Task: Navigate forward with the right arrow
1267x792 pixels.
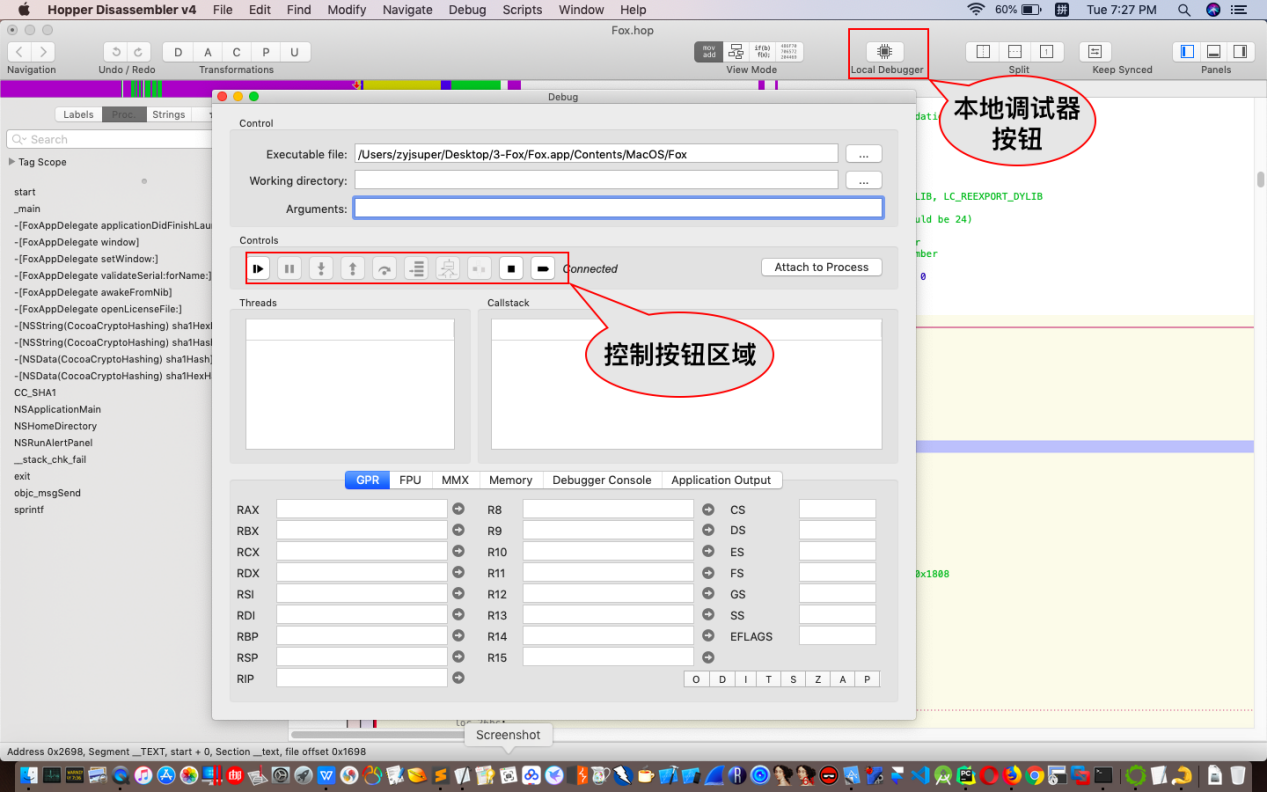Action: (x=43, y=52)
